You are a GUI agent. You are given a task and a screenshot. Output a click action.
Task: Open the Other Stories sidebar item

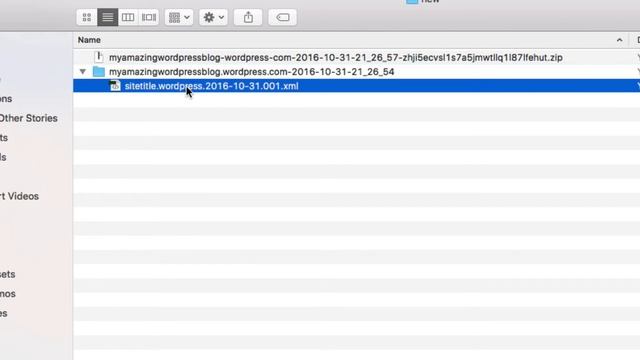click(x=29, y=118)
